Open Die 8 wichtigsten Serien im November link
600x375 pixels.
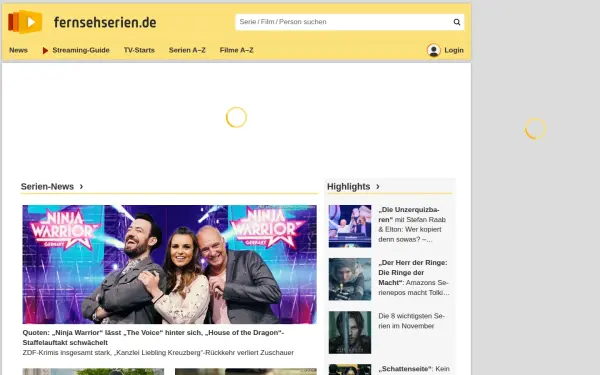pyautogui.click(x=411, y=321)
